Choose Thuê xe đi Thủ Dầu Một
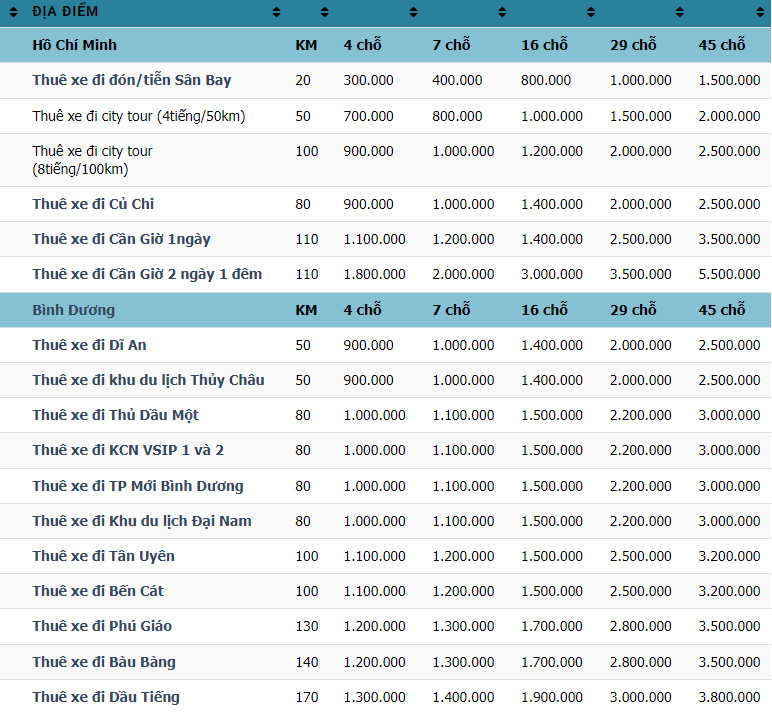 (115, 415)
